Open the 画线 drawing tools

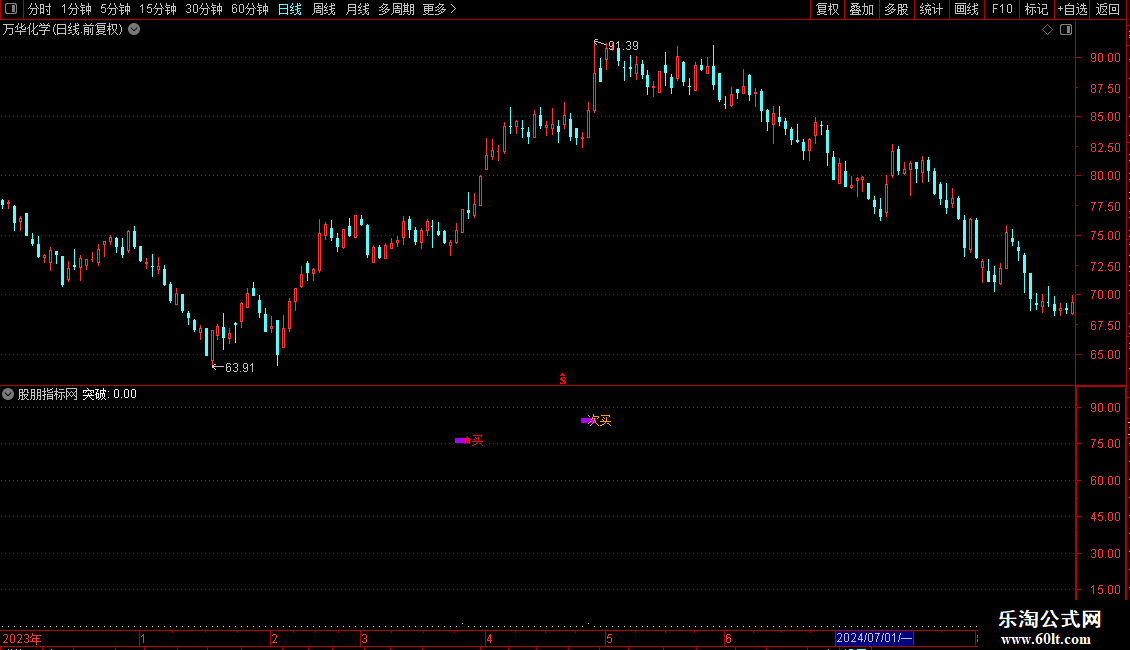(x=966, y=9)
